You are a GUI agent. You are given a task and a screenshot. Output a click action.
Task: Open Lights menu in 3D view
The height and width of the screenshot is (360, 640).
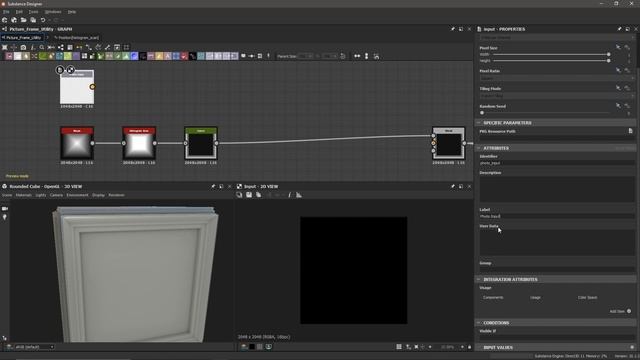[x=41, y=195]
